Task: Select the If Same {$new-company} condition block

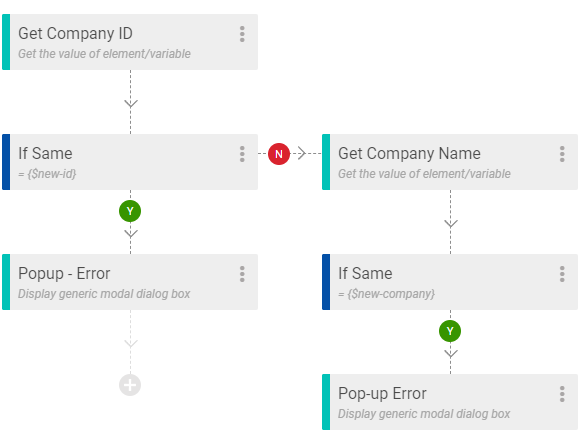Action: click(450, 282)
